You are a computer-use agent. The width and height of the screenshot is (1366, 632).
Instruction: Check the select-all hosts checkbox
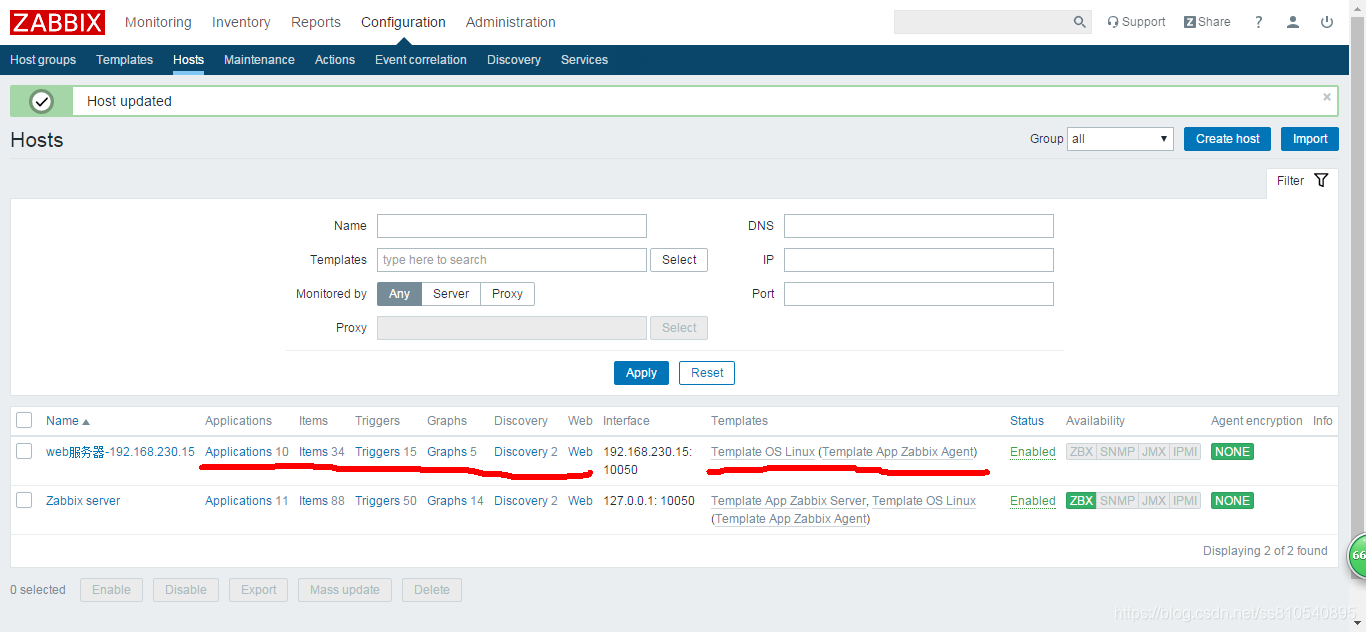[24, 421]
